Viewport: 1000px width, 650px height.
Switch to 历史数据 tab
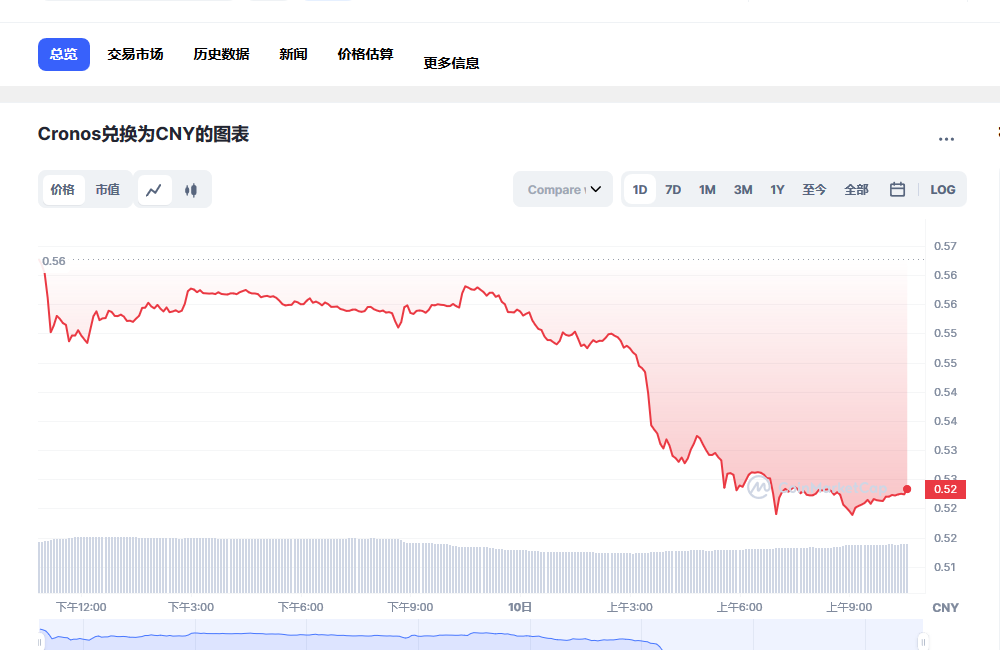[221, 54]
